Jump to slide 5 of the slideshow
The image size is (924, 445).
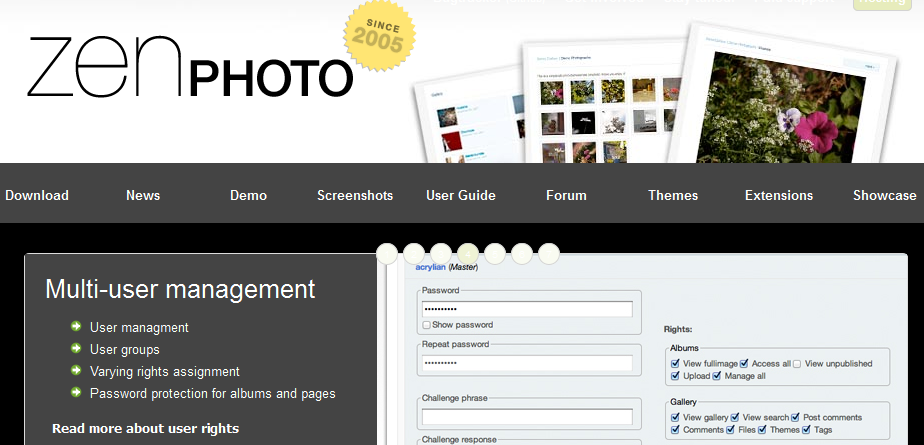(495, 254)
